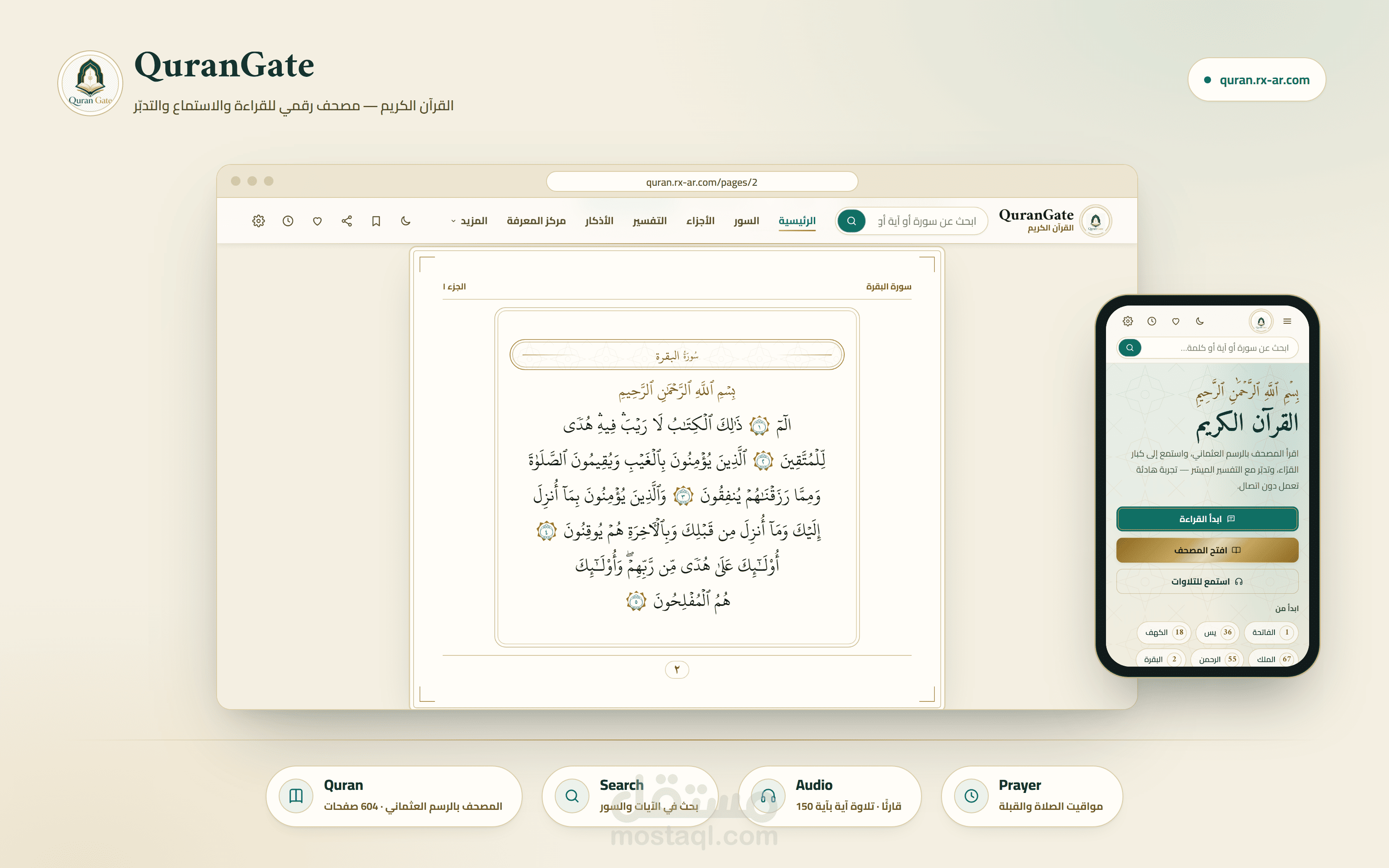
Task: Open السور menu item
Action: pyautogui.click(x=746, y=221)
